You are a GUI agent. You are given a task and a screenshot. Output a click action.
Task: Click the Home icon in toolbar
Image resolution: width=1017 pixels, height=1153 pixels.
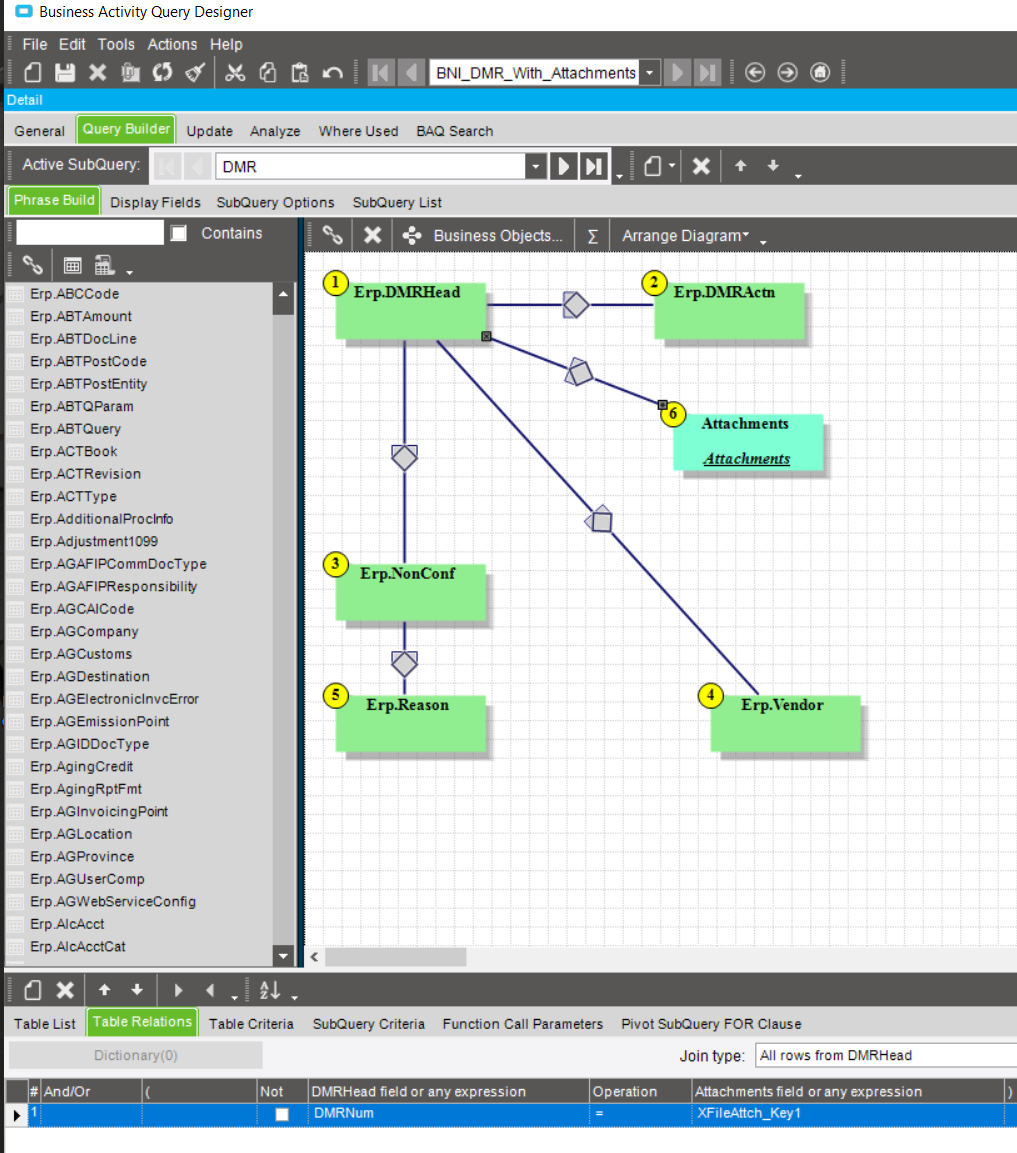820,73
